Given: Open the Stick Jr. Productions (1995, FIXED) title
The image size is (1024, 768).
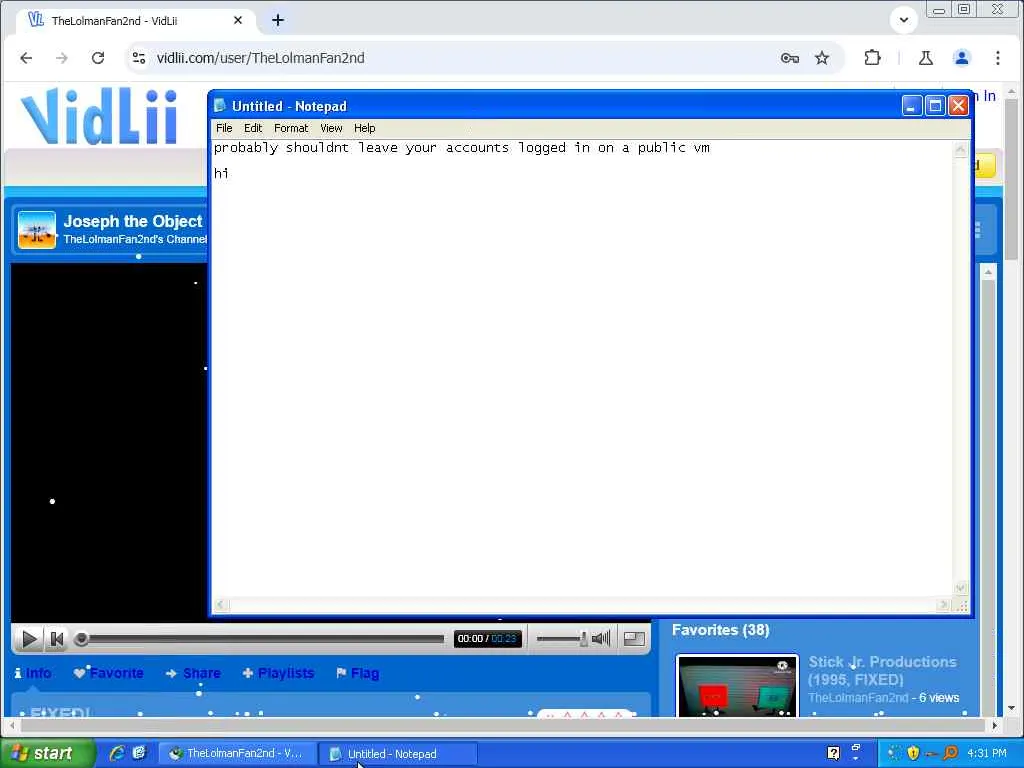Looking at the screenshot, I should click(882, 671).
